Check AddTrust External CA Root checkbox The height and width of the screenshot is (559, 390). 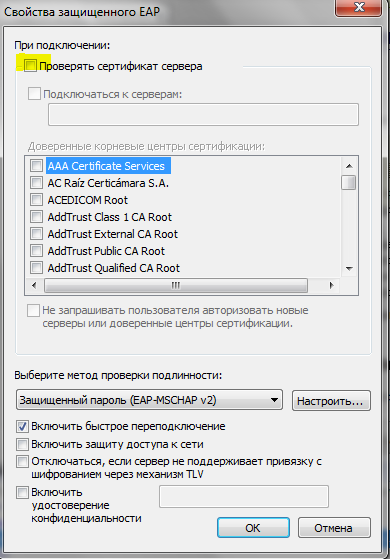point(36,234)
